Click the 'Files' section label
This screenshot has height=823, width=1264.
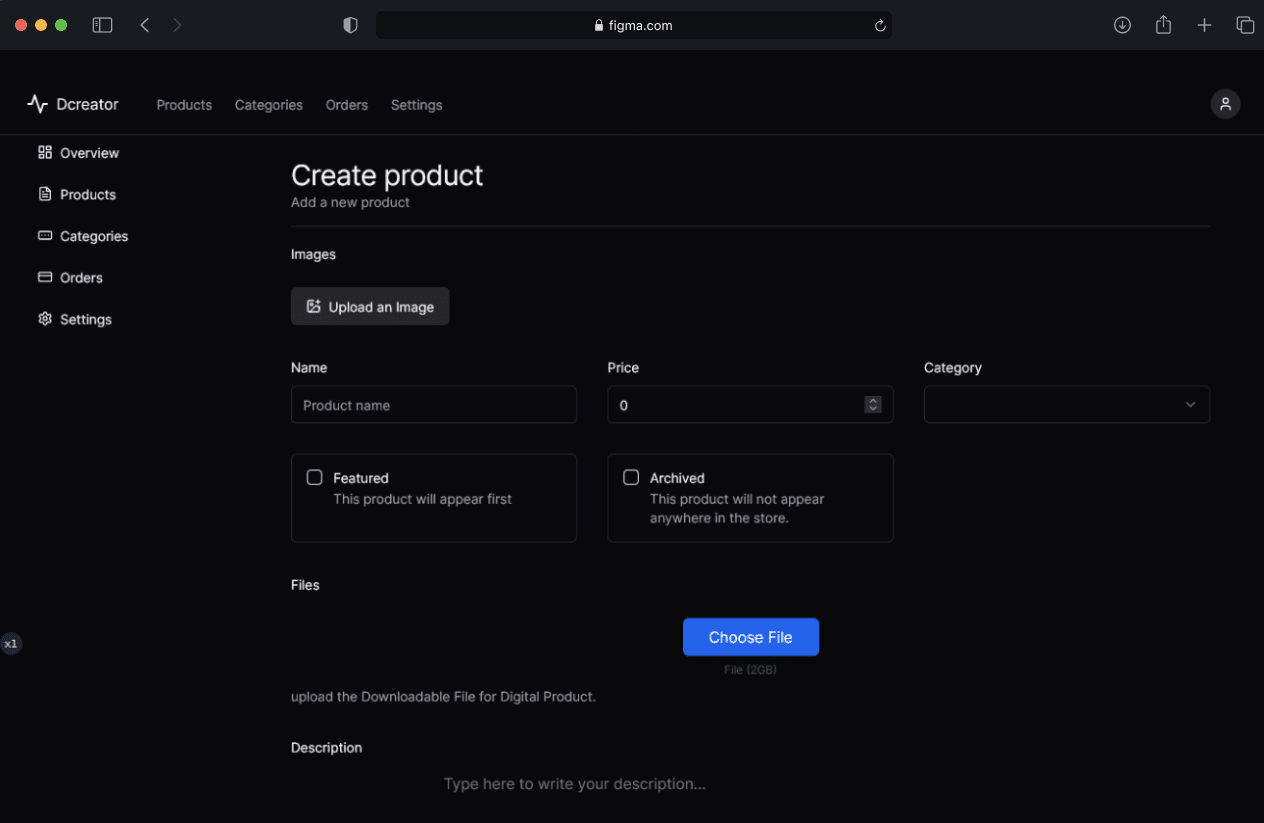pos(305,585)
